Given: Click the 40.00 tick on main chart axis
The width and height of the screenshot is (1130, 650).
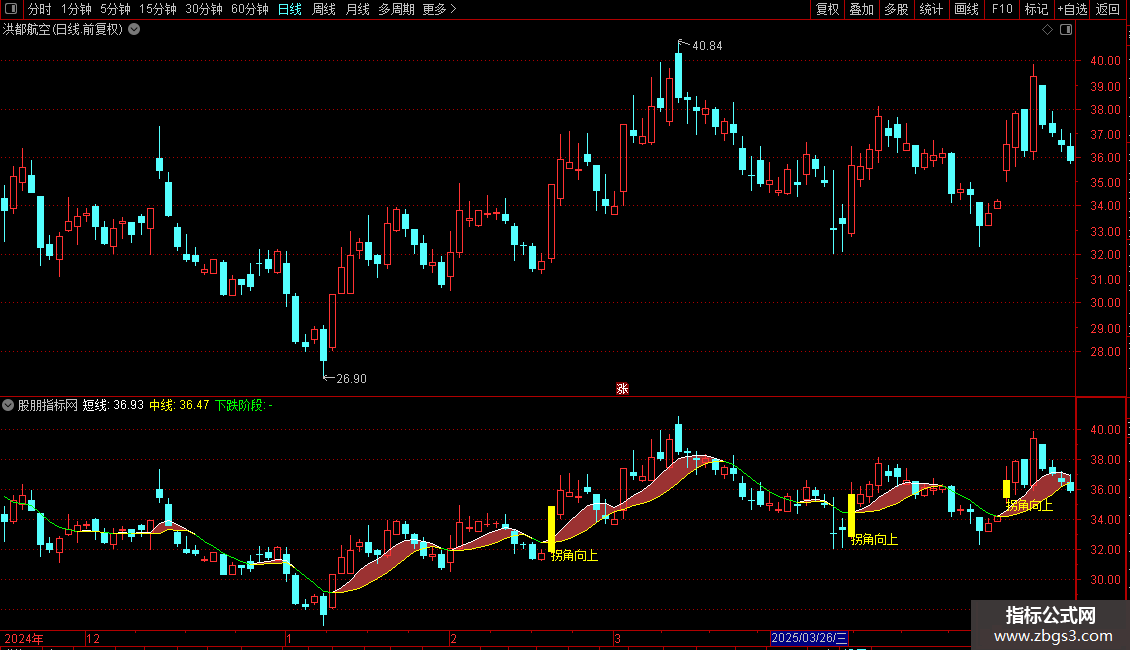Looking at the screenshot, I should click(x=1105, y=61).
